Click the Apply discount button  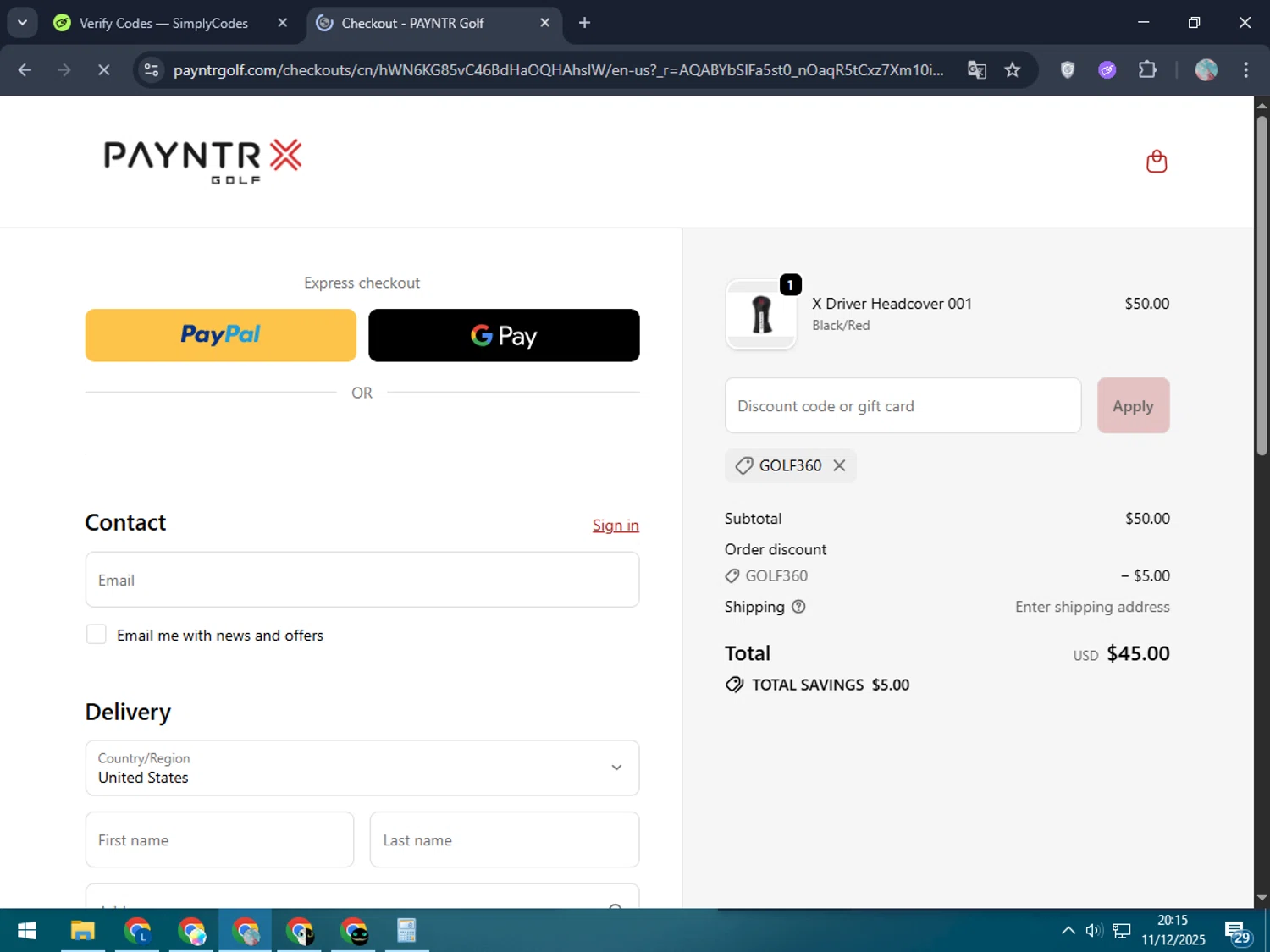(1133, 405)
